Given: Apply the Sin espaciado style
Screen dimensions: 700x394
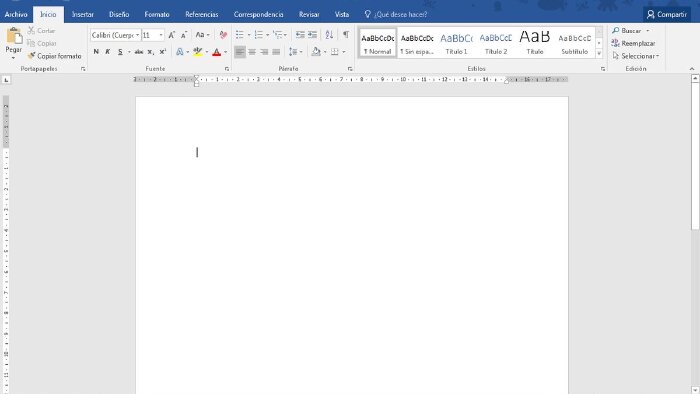Looking at the screenshot, I should 417,43.
